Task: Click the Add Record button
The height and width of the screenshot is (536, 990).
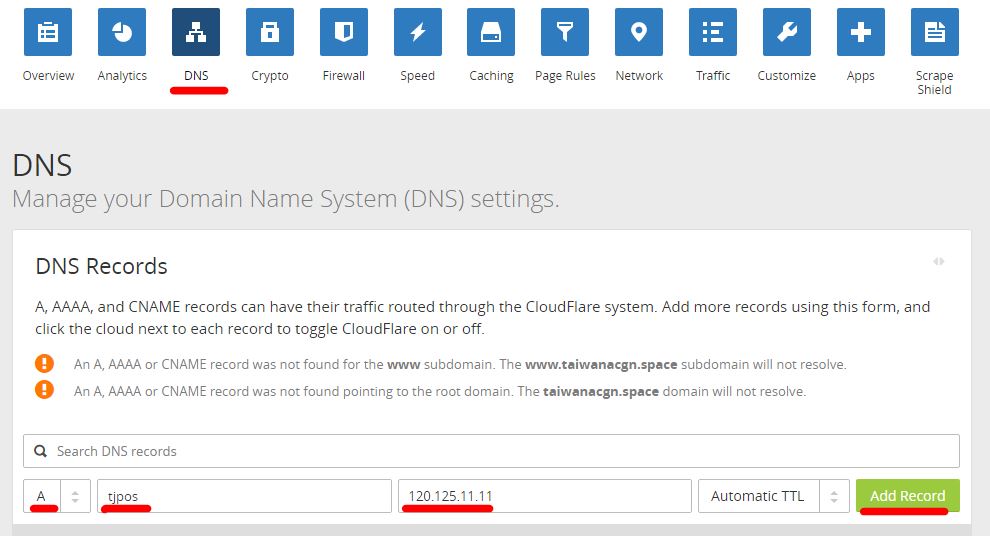Action: pyautogui.click(x=907, y=496)
